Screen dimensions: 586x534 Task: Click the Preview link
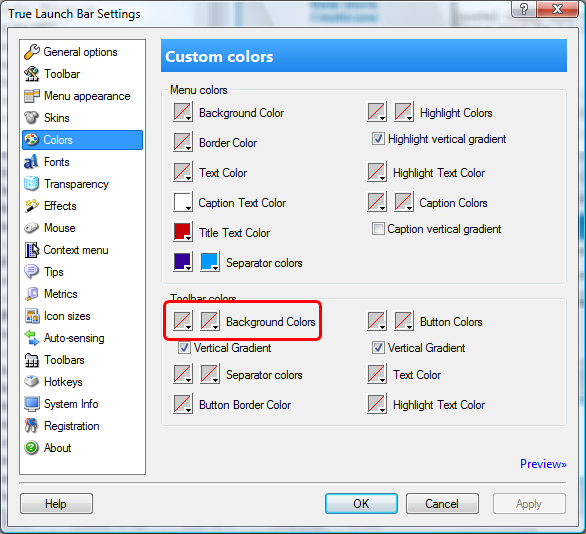543,464
